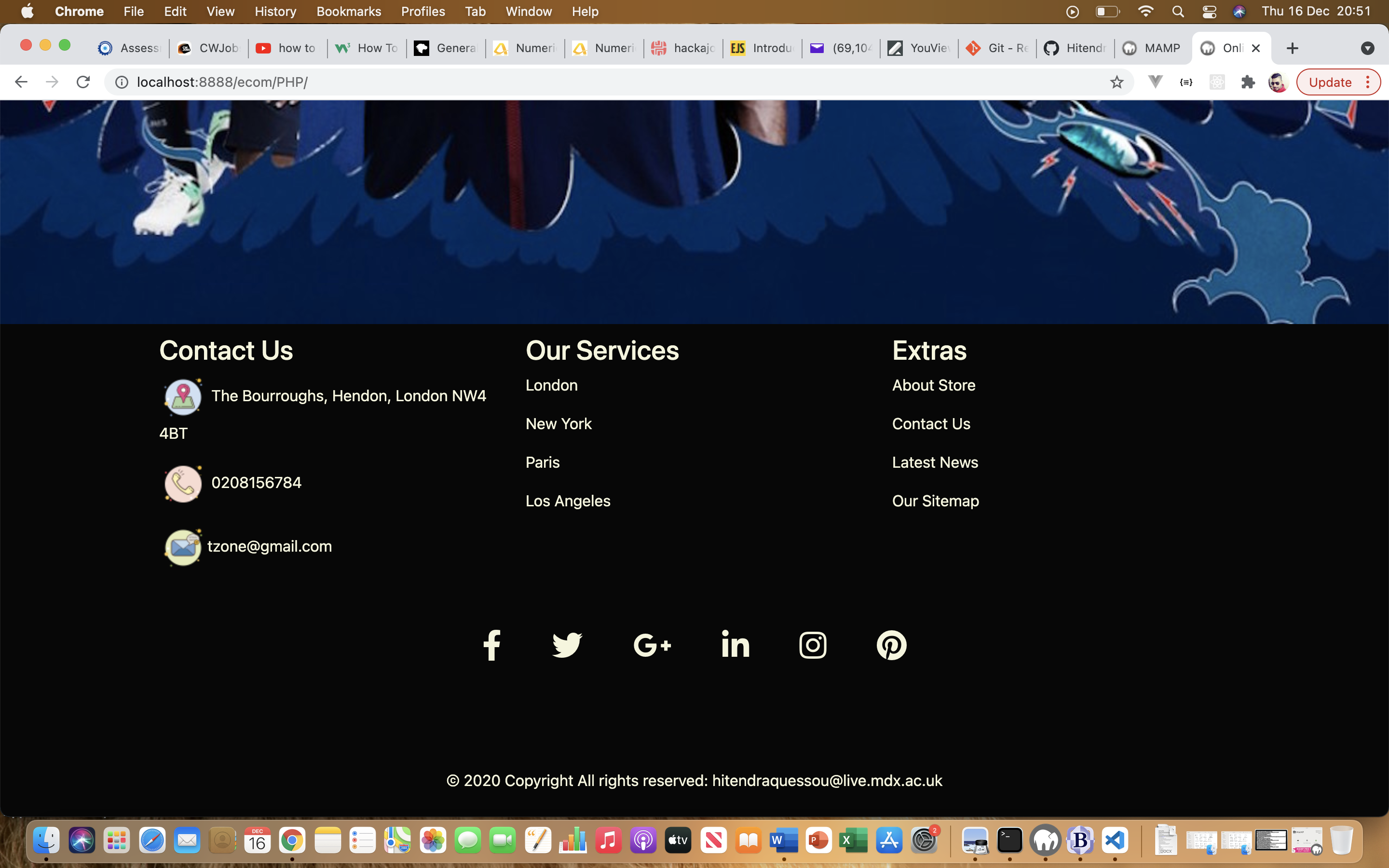Open the Twitter social icon
1389x868 pixels.
click(567, 645)
